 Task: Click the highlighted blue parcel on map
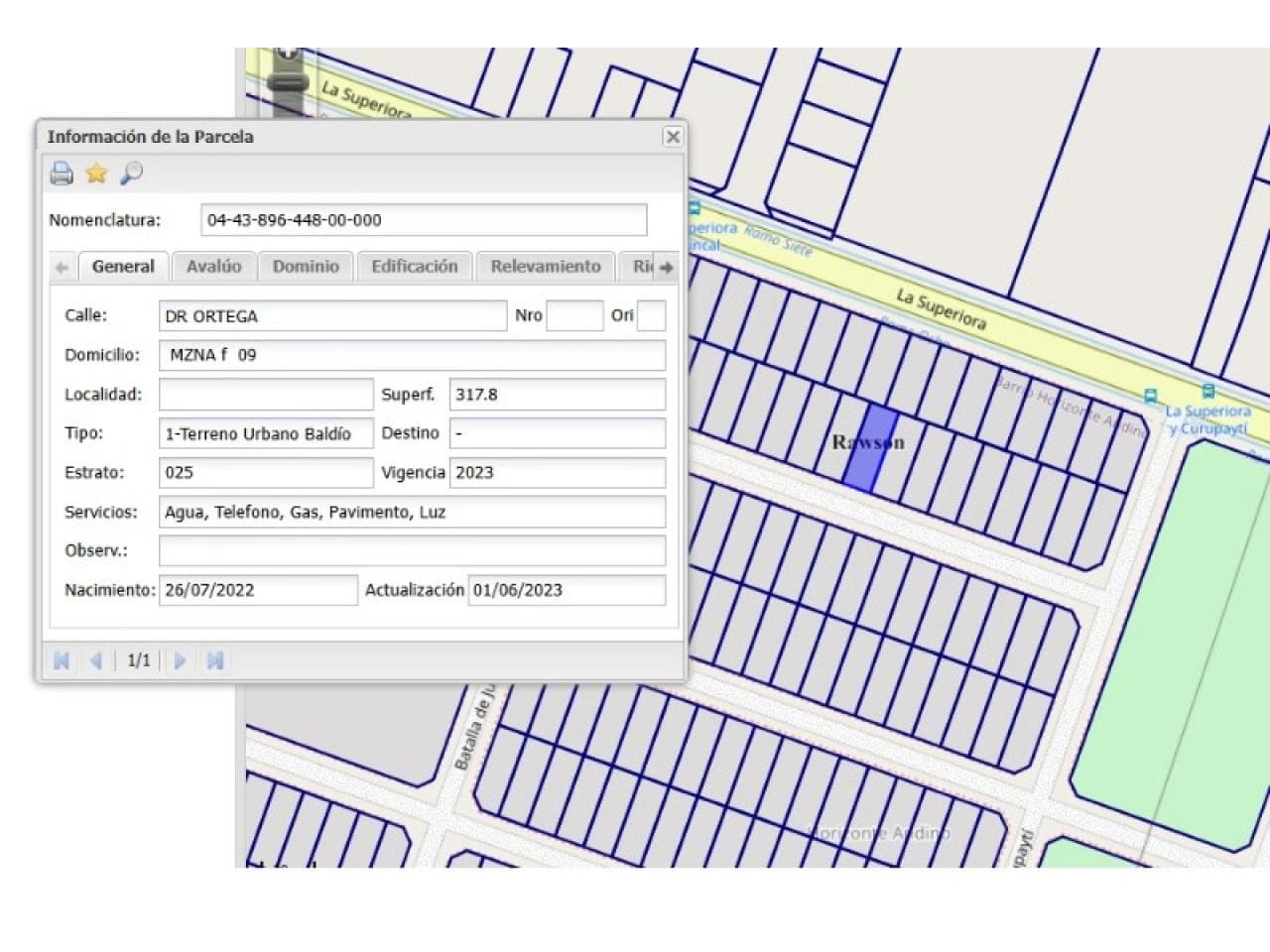coord(869,448)
